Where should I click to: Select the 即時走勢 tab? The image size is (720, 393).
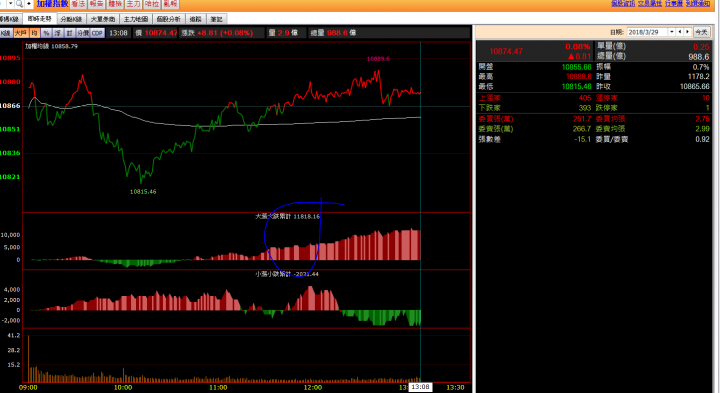40,19
